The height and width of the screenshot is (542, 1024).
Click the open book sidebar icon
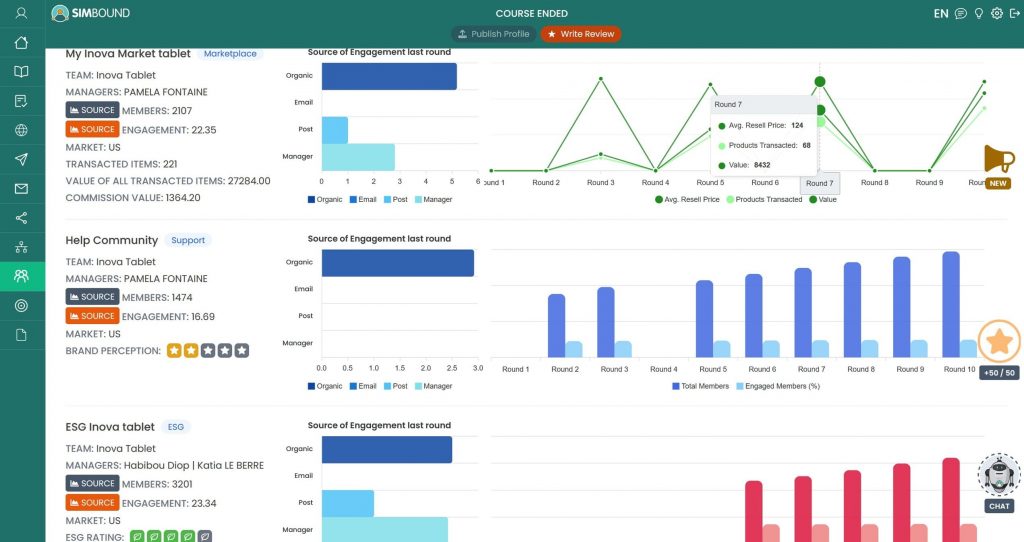click(21, 72)
